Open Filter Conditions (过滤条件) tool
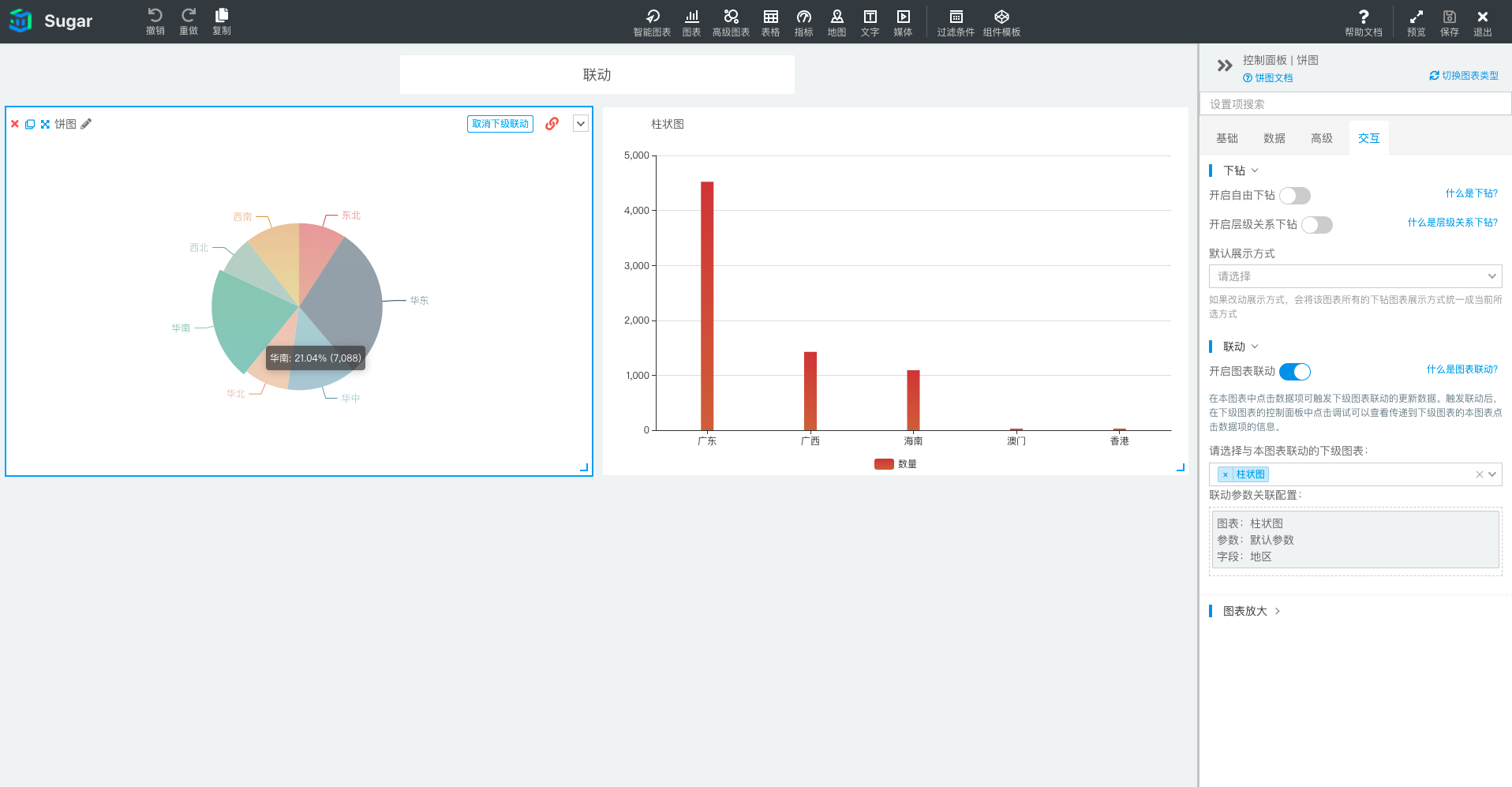 pyautogui.click(x=956, y=23)
